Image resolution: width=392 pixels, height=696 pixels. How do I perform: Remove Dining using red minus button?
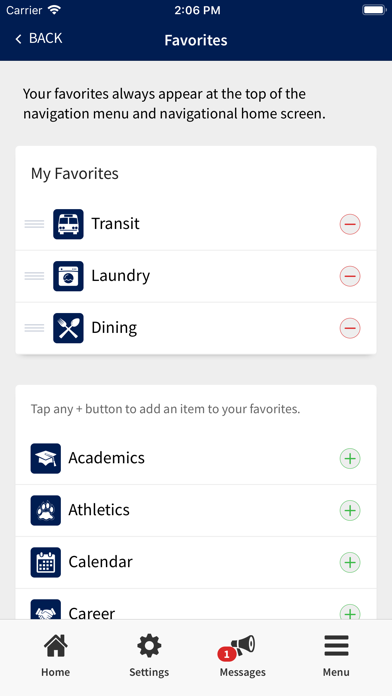(x=350, y=328)
